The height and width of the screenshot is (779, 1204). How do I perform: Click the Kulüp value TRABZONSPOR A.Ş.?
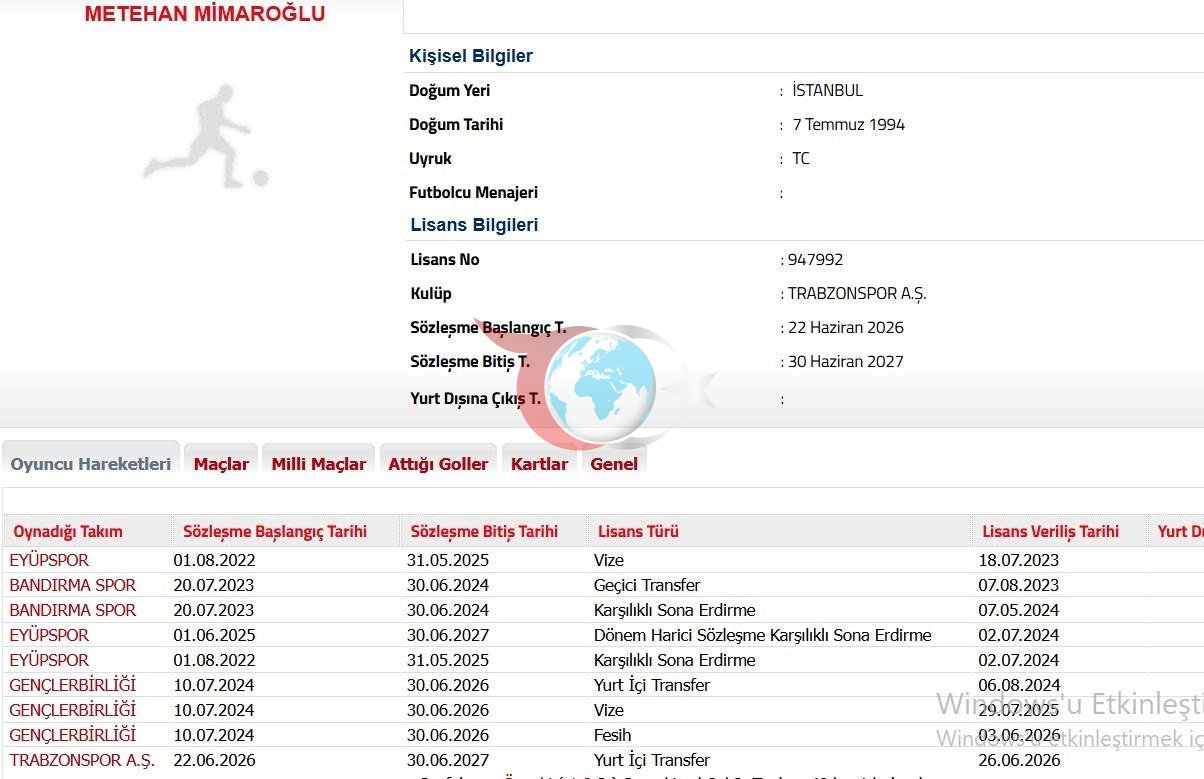[857, 293]
